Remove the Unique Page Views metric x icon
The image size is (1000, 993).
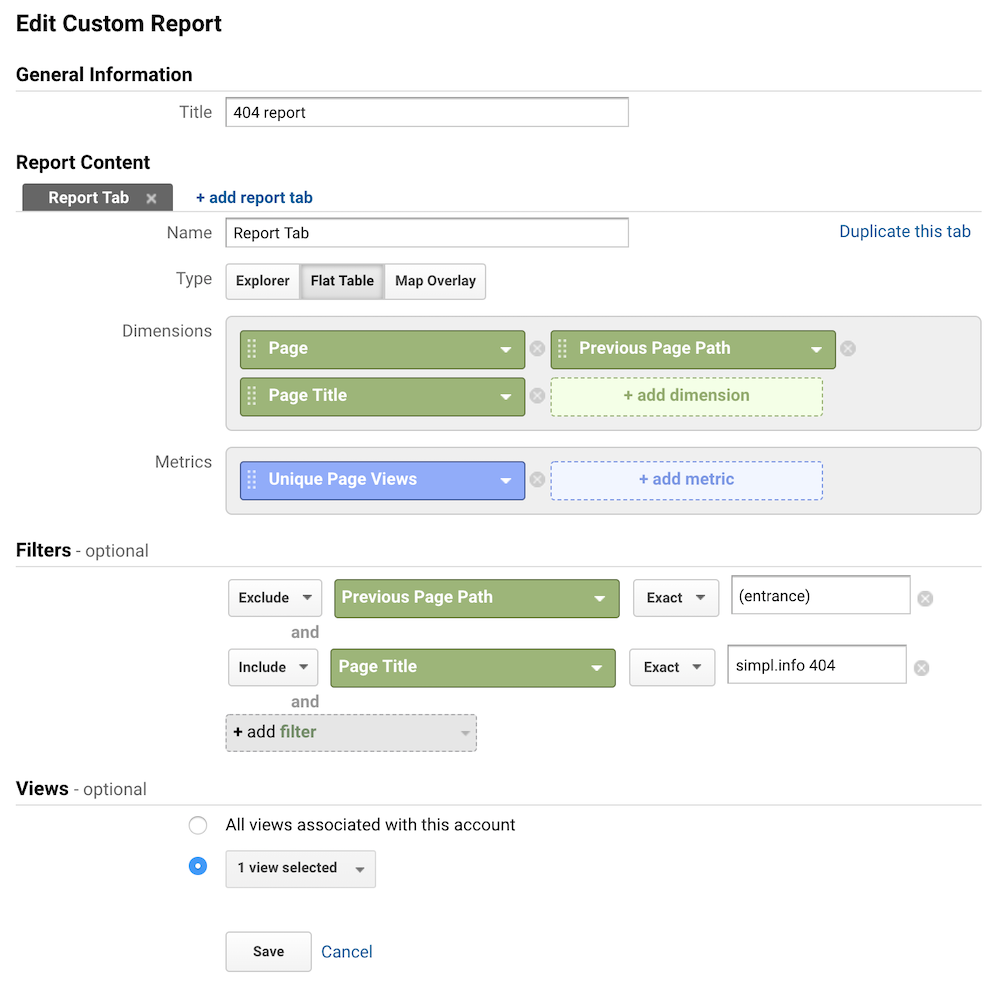537,480
